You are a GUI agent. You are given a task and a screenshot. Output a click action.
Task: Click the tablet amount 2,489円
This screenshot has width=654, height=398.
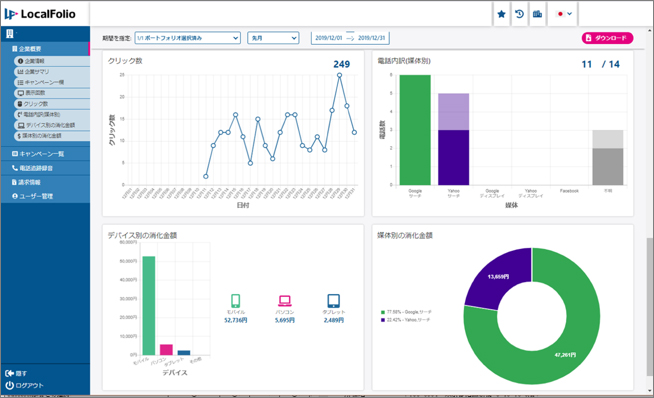click(x=334, y=320)
